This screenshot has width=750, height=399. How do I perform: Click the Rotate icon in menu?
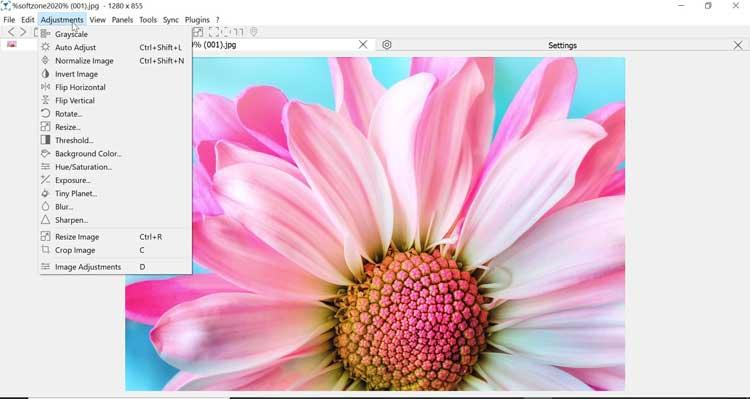point(45,113)
